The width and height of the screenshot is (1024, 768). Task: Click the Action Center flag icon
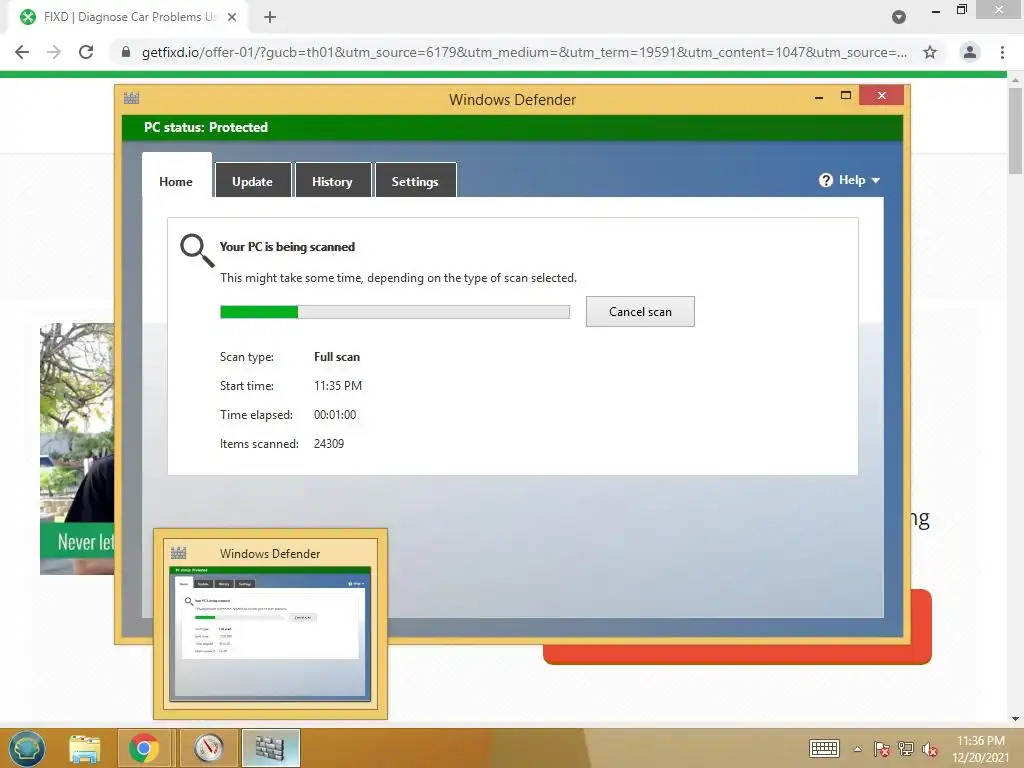[882, 749]
